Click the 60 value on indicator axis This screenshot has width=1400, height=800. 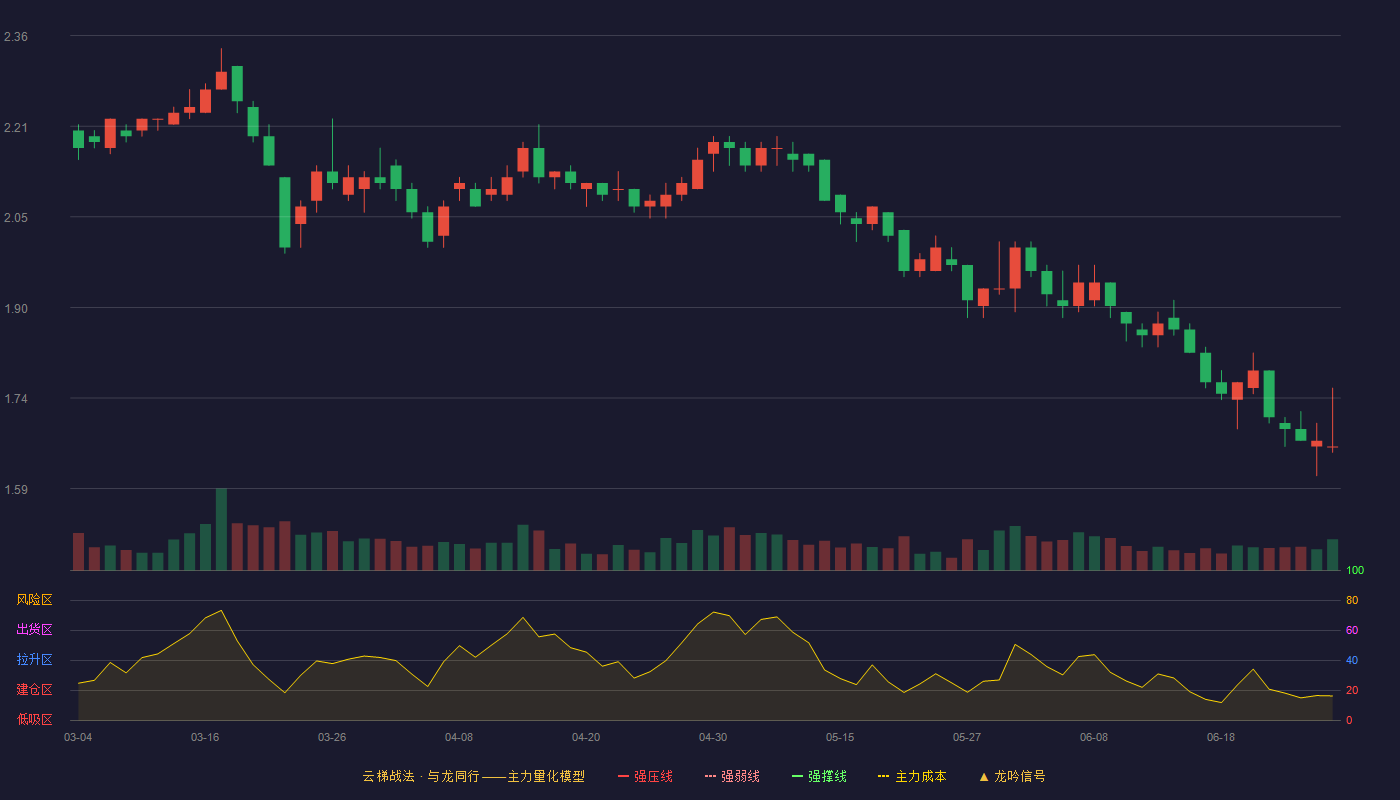tap(1352, 630)
